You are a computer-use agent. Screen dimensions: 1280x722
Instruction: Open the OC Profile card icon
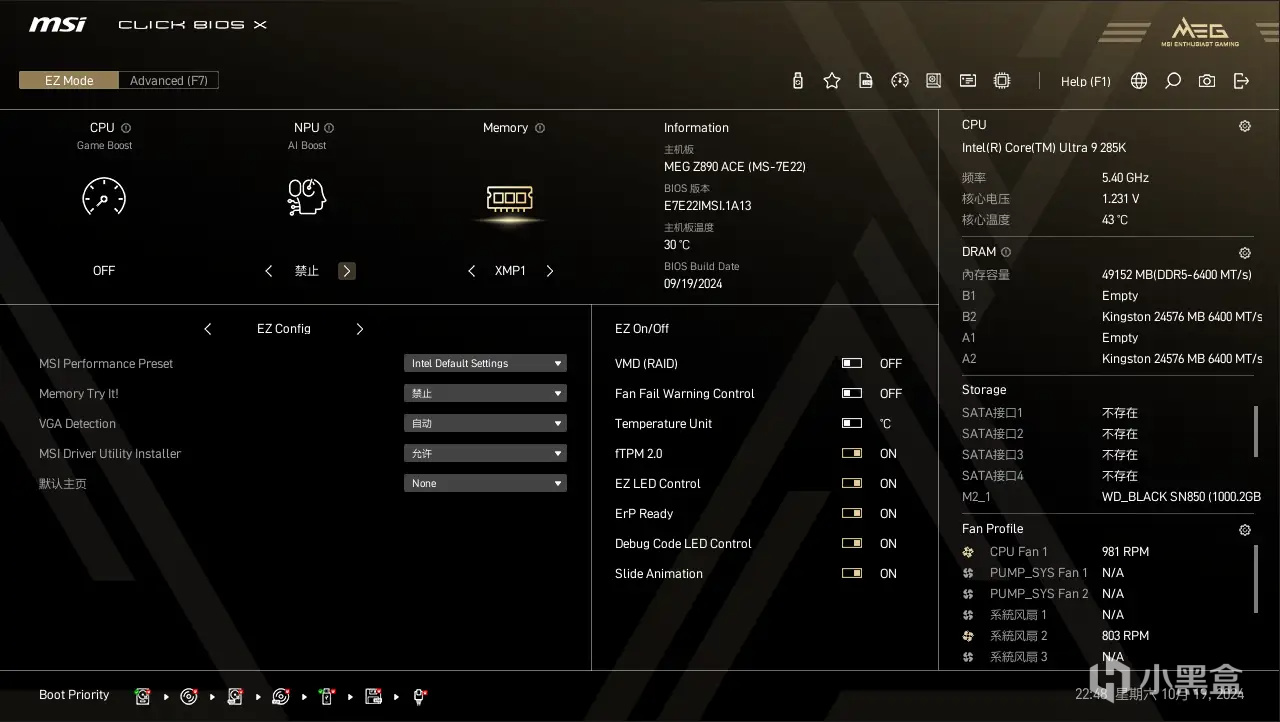point(968,81)
